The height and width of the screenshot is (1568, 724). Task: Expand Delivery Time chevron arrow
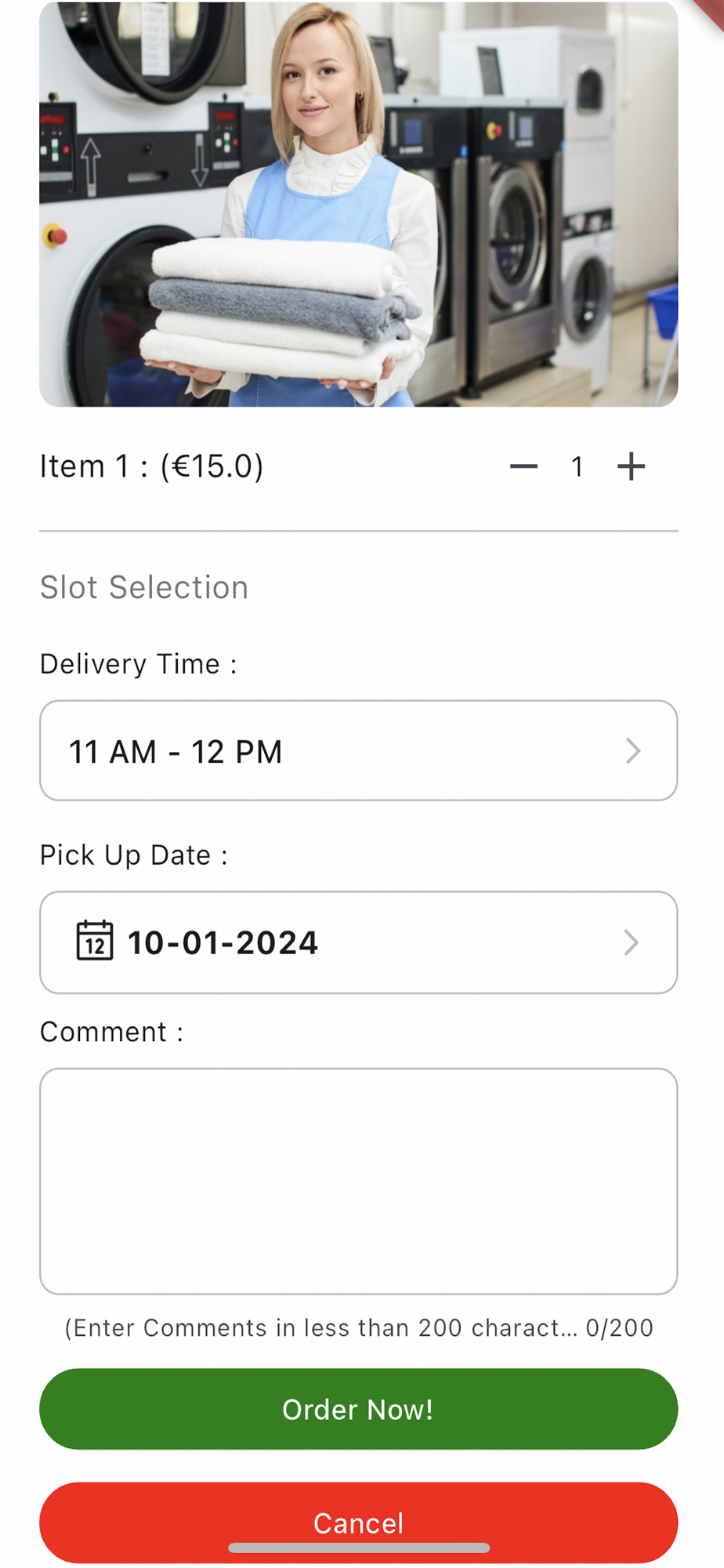(x=633, y=751)
